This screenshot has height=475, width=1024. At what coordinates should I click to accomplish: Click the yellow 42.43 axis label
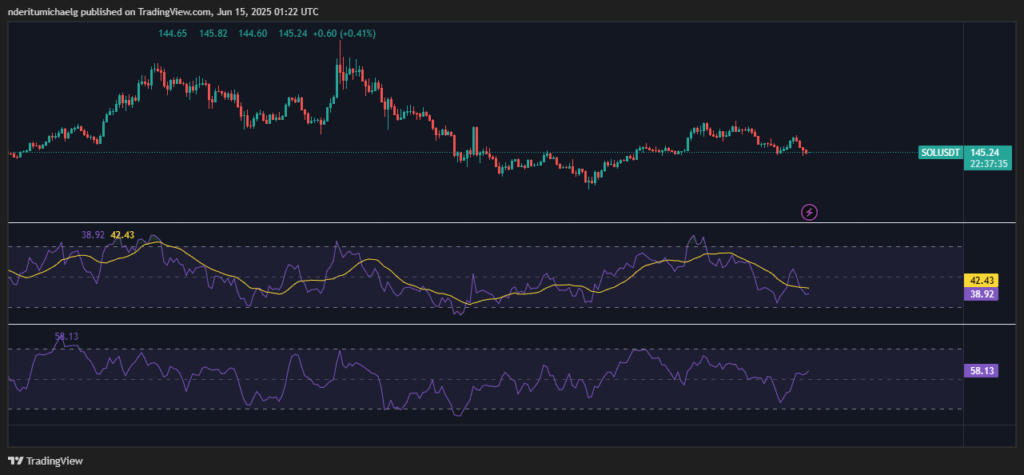pos(981,280)
